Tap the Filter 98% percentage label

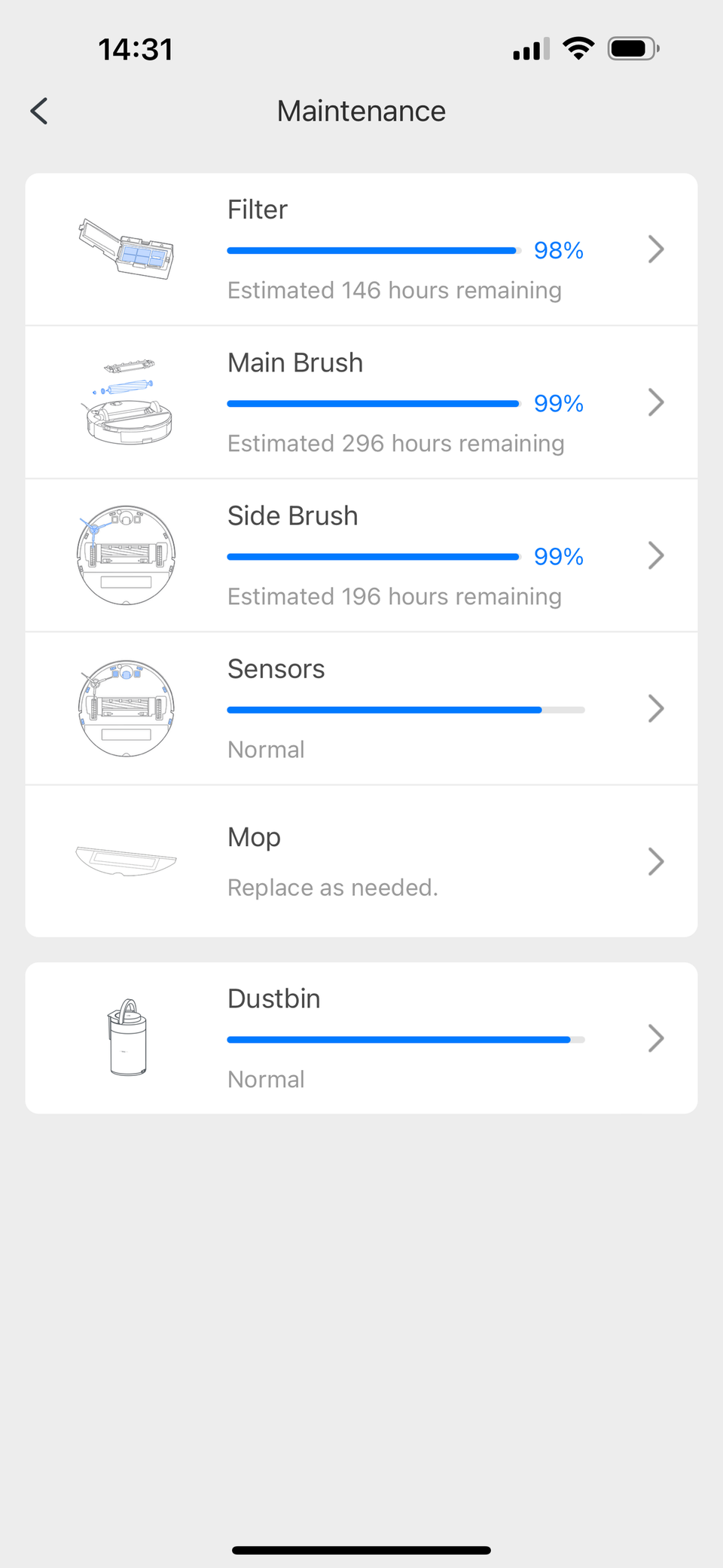click(x=558, y=250)
